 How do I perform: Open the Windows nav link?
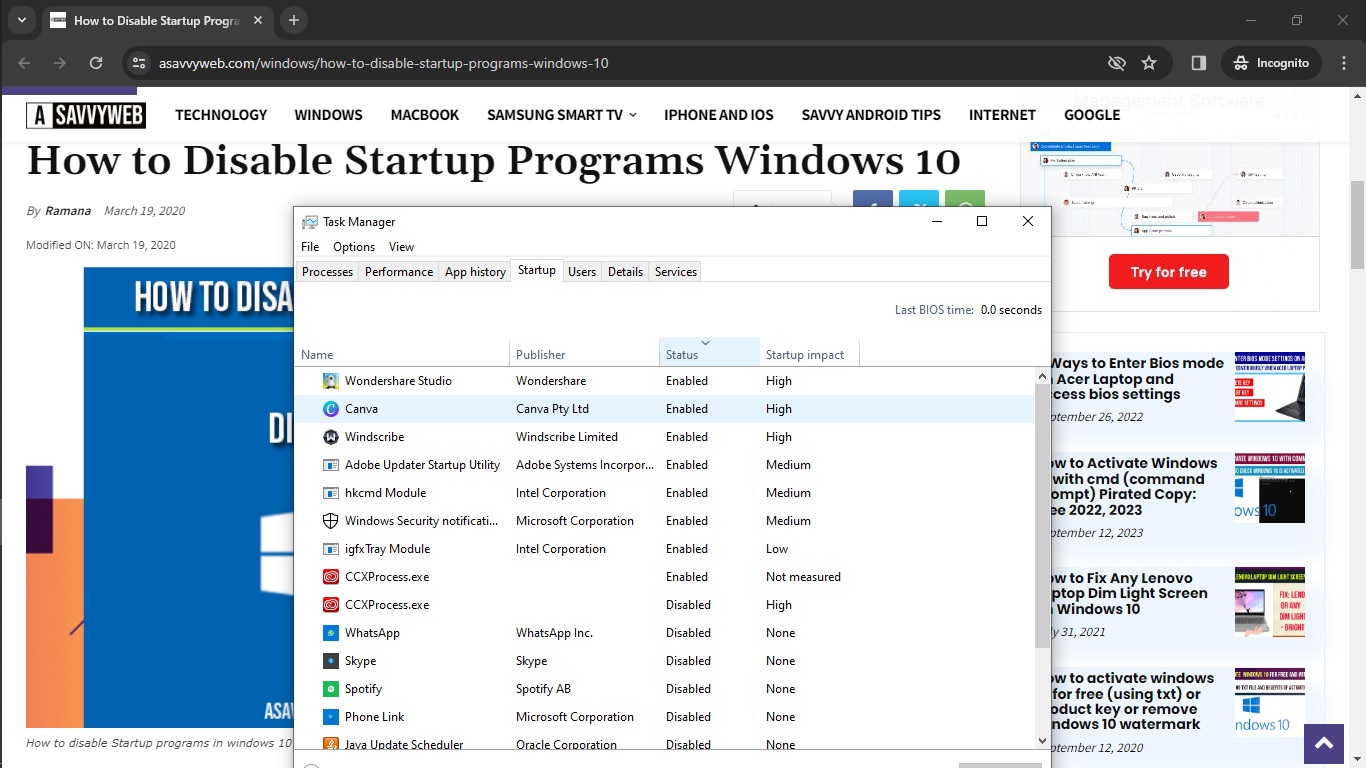click(x=328, y=115)
